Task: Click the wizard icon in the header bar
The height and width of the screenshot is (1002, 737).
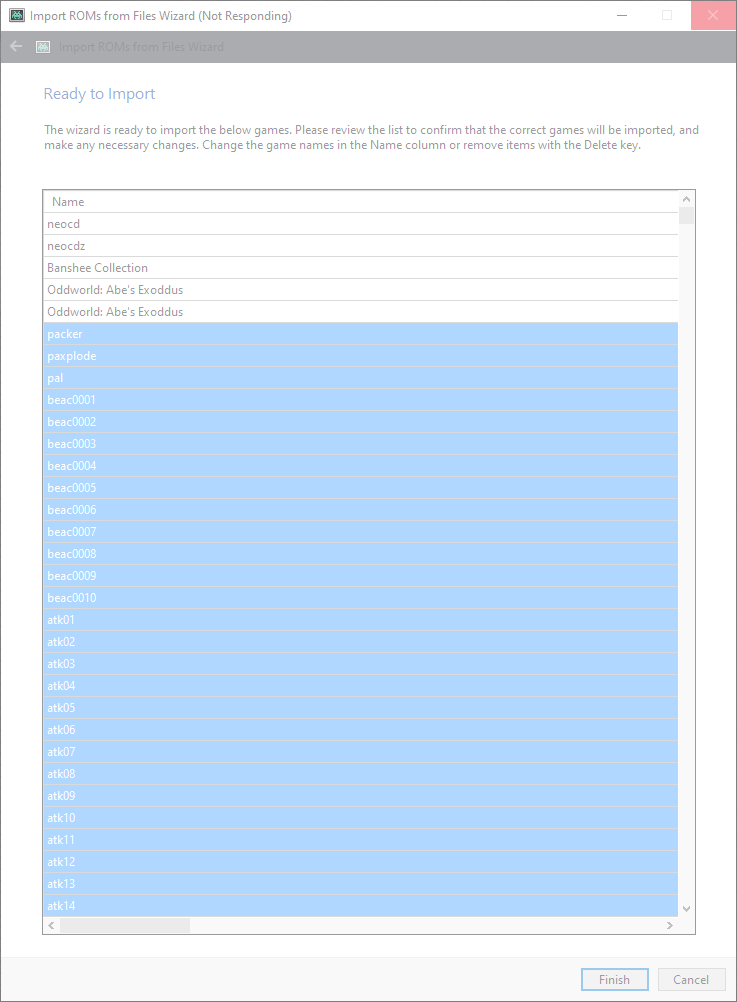Action: tap(43, 47)
